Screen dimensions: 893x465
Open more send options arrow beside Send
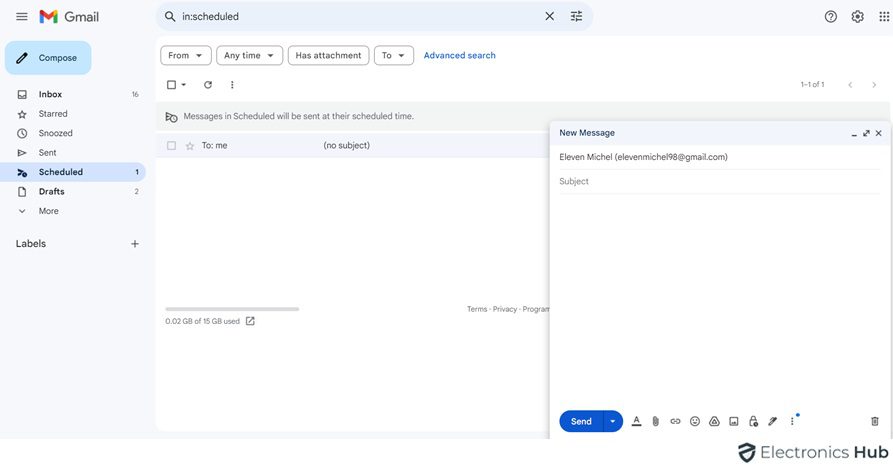click(x=613, y=421)
